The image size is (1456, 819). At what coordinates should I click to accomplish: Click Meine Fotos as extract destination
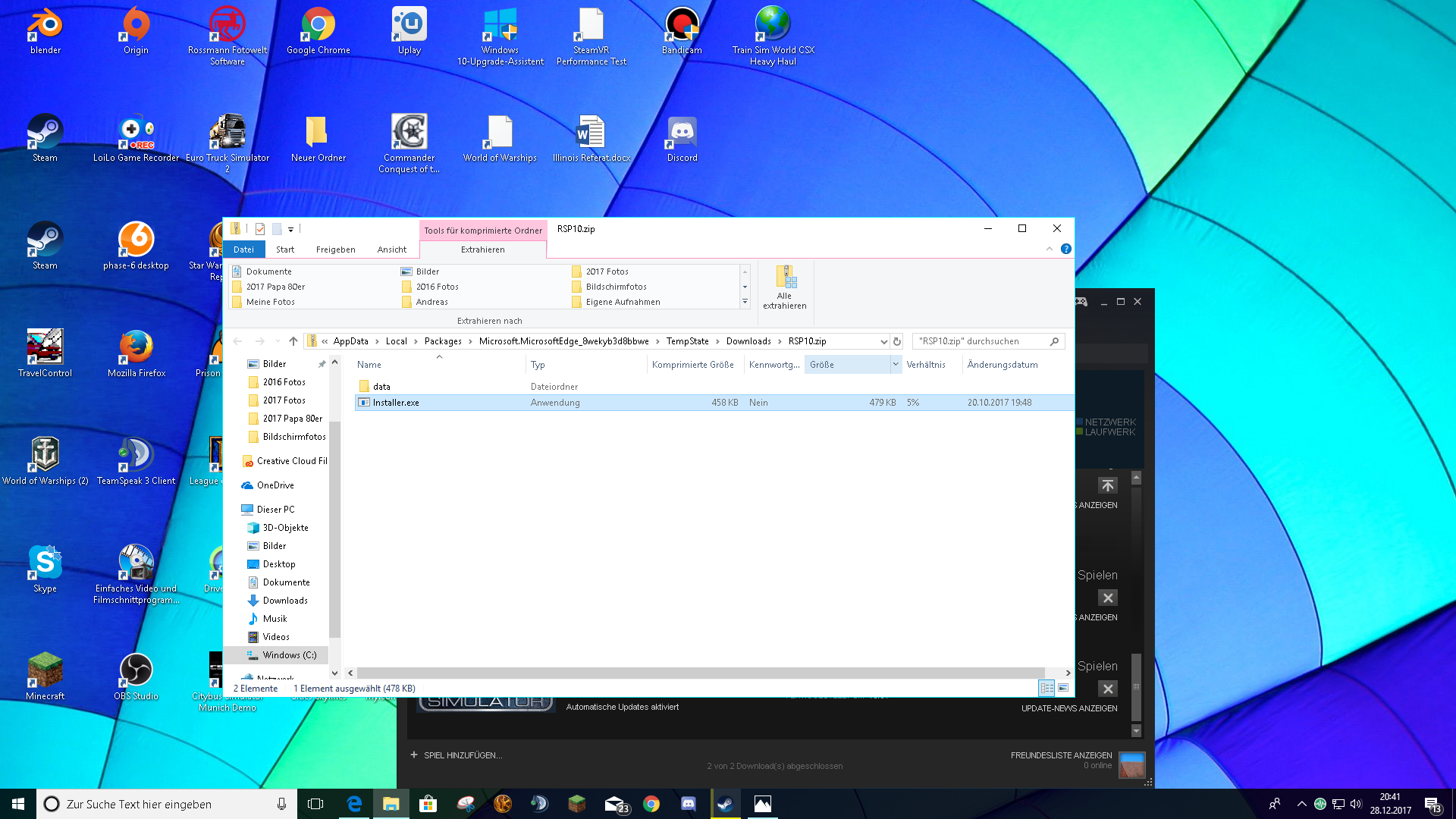pyautogui.click(x=270, y=302)
